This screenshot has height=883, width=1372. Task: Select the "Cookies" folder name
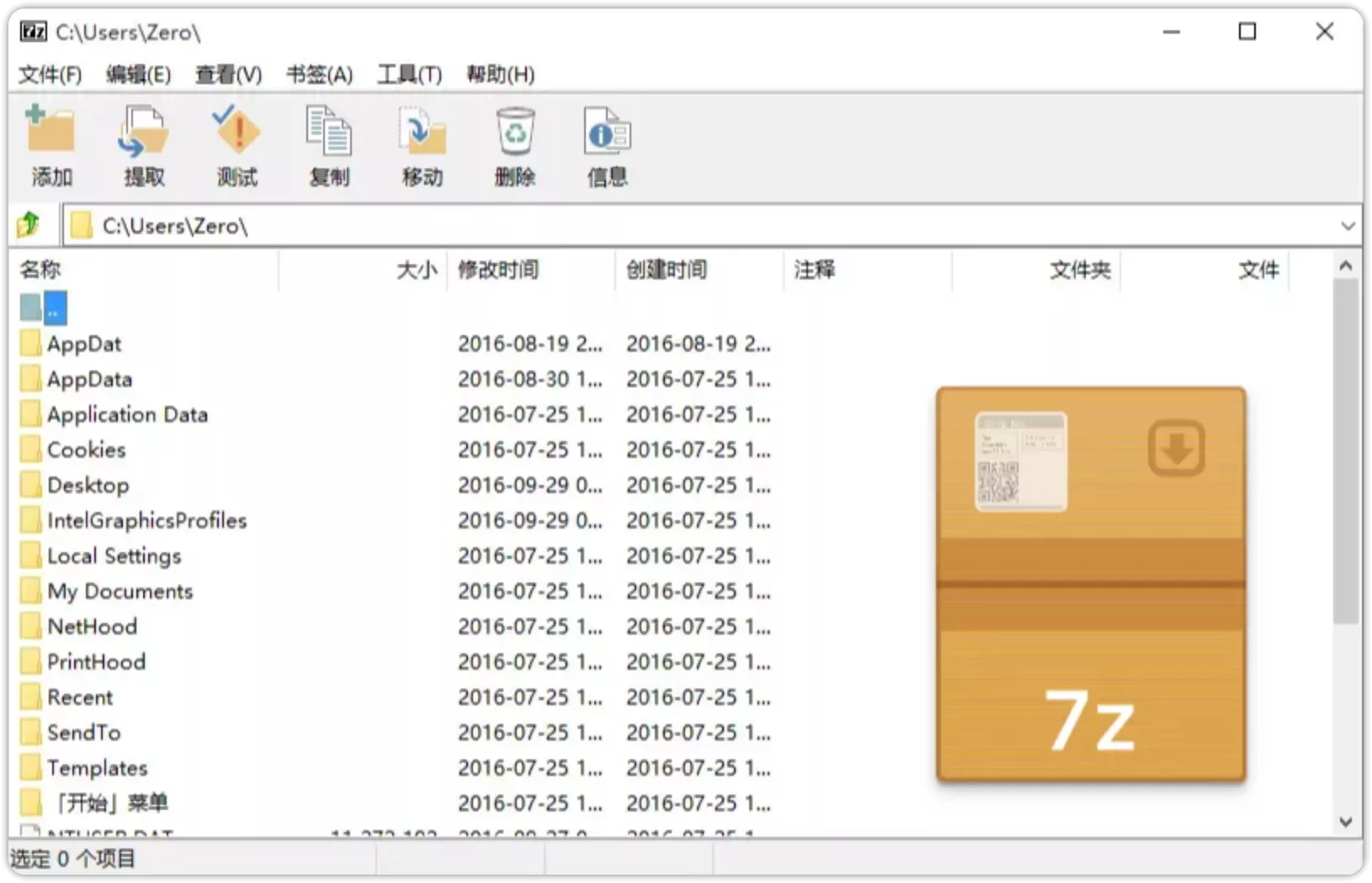(x=86, y=449)
